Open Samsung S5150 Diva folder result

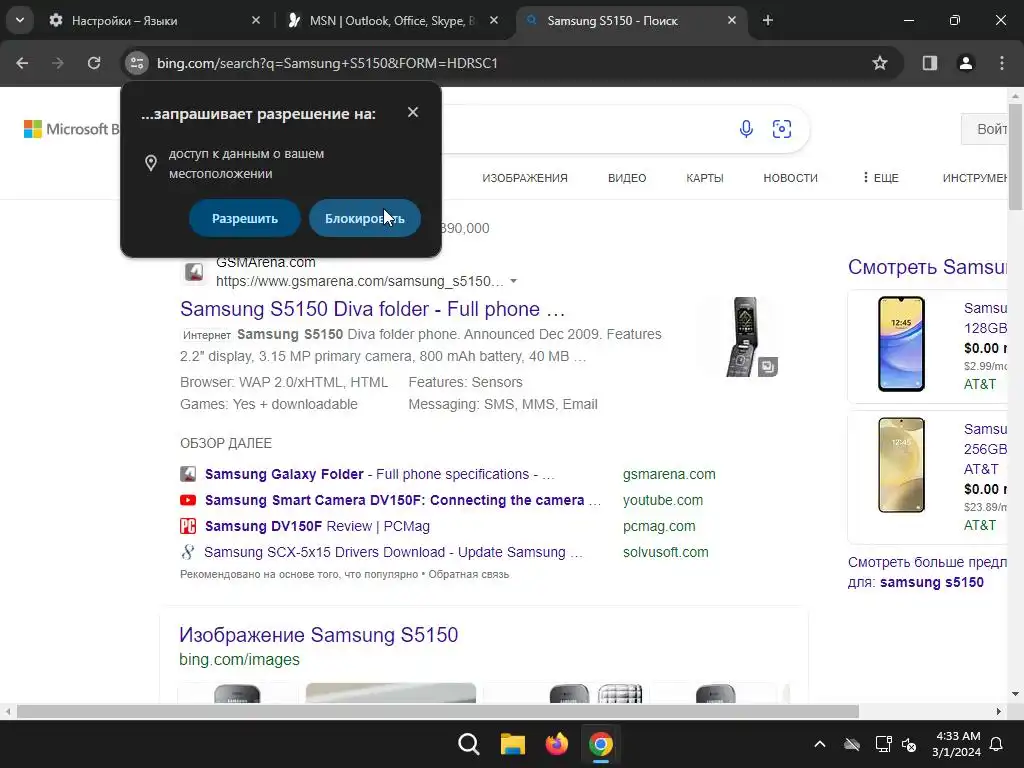point(372,308)
